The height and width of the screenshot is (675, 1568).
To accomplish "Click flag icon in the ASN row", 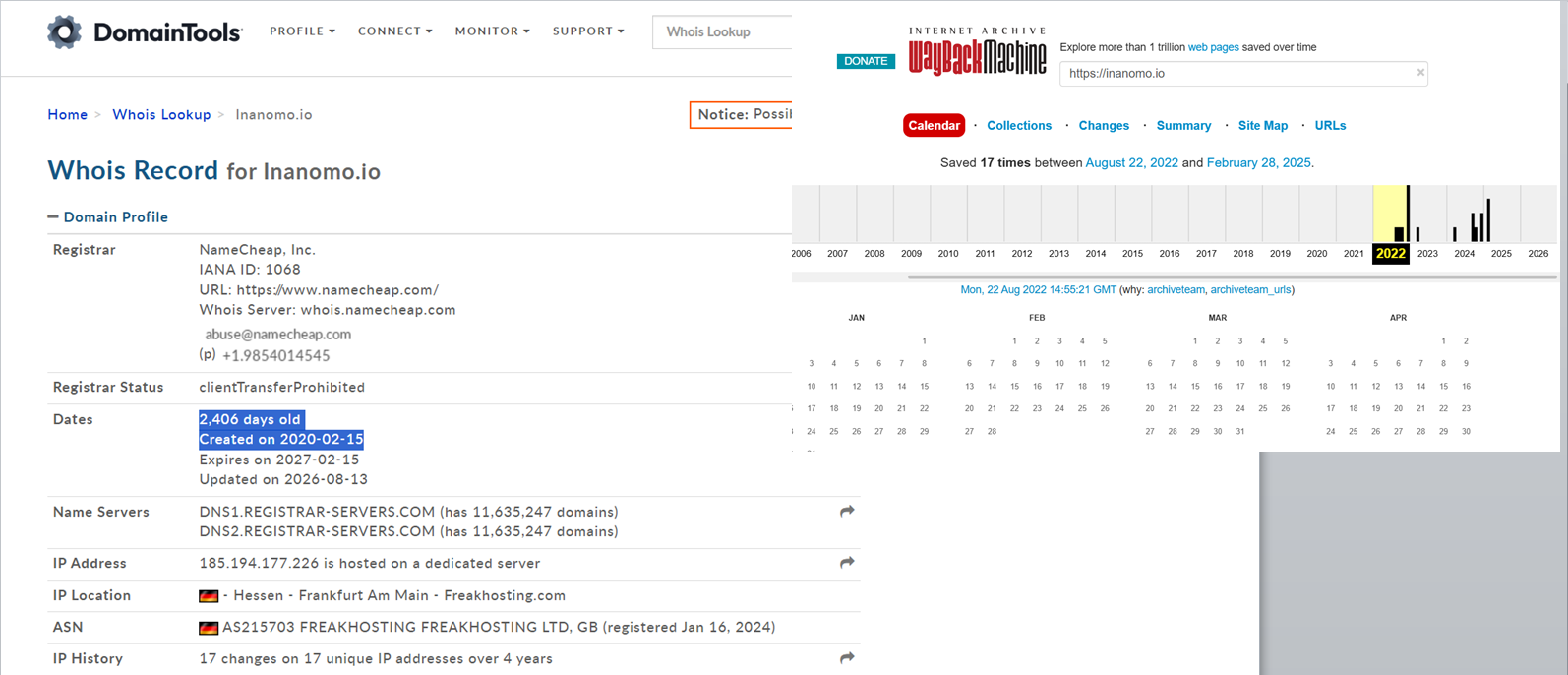I will (209, 628).
